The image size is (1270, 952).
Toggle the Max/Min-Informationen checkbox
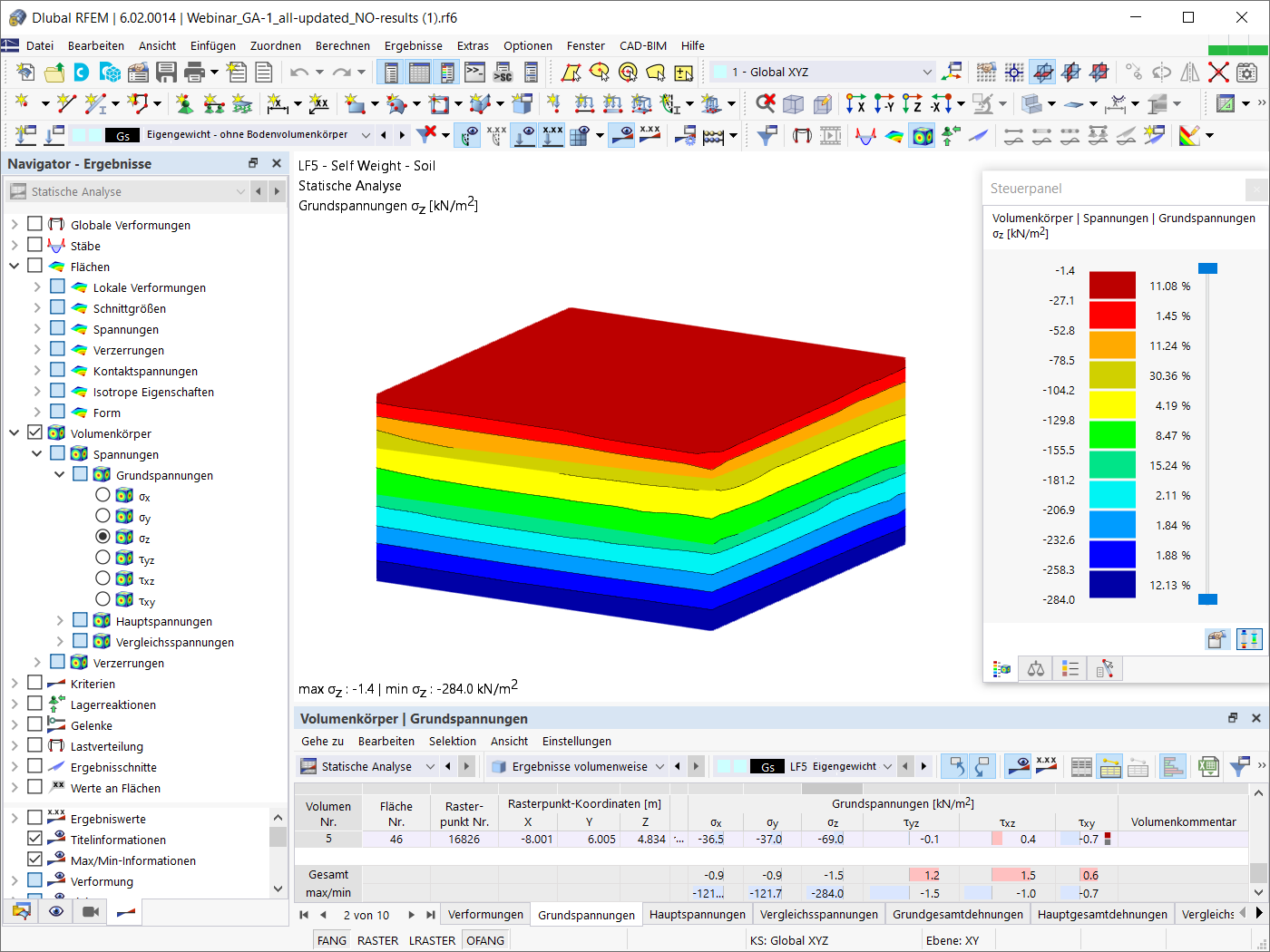coord(34,860)
